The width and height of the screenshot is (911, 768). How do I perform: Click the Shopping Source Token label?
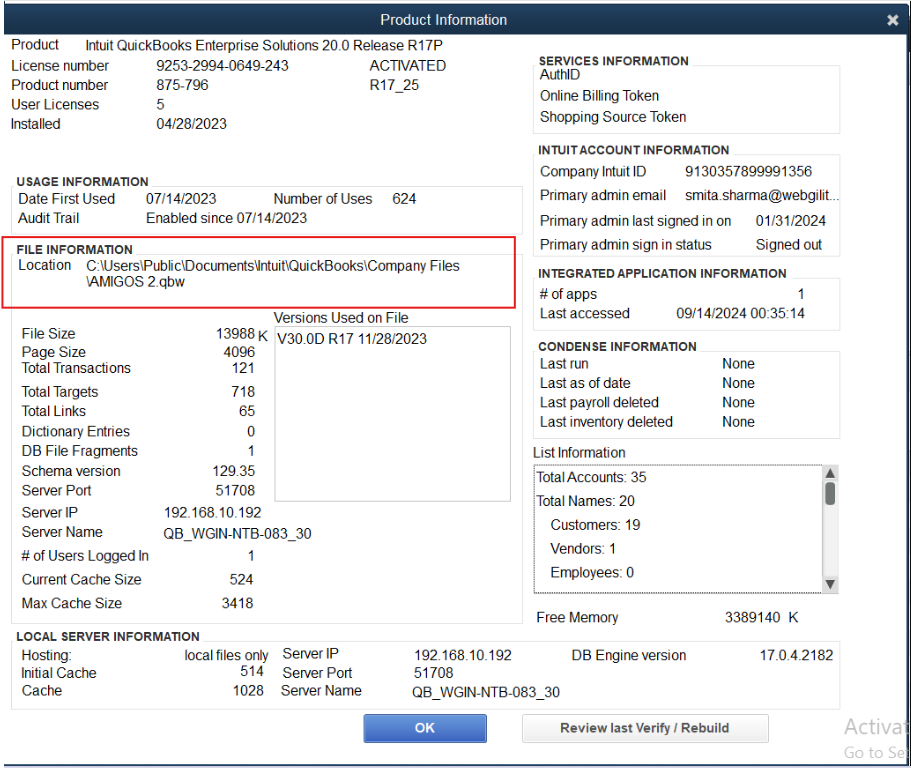pos(613,117)
